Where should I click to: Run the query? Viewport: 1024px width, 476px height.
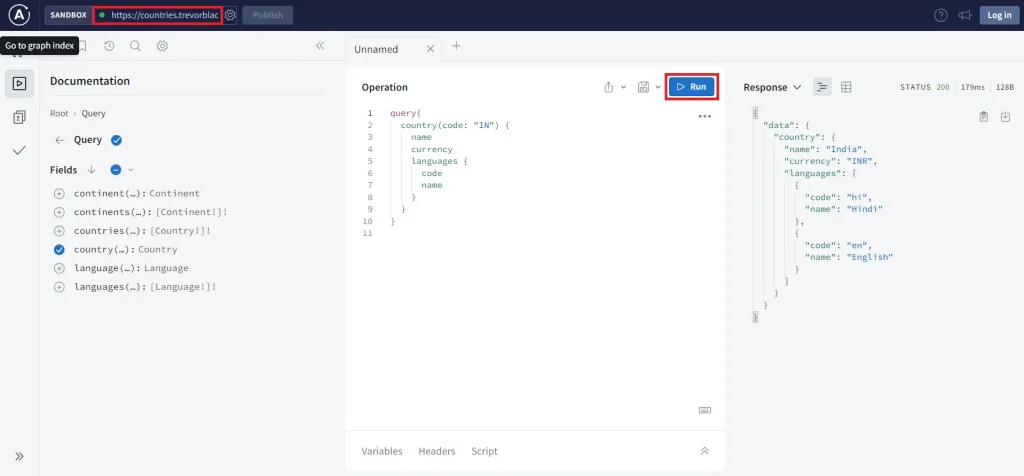[692, 87]
